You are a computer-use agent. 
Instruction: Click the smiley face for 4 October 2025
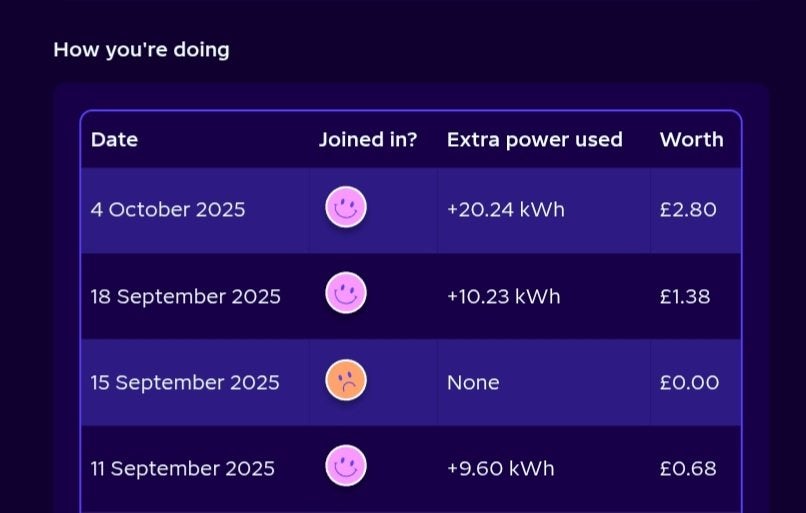[346, 208]
